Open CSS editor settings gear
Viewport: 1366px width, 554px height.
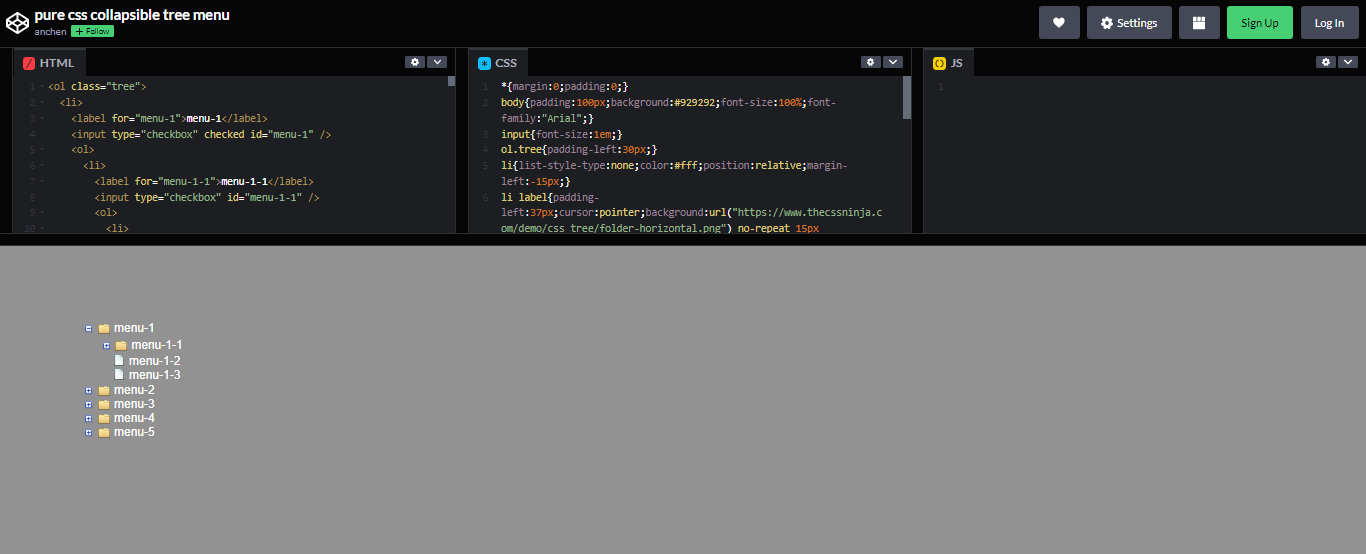tap(870, 62)
